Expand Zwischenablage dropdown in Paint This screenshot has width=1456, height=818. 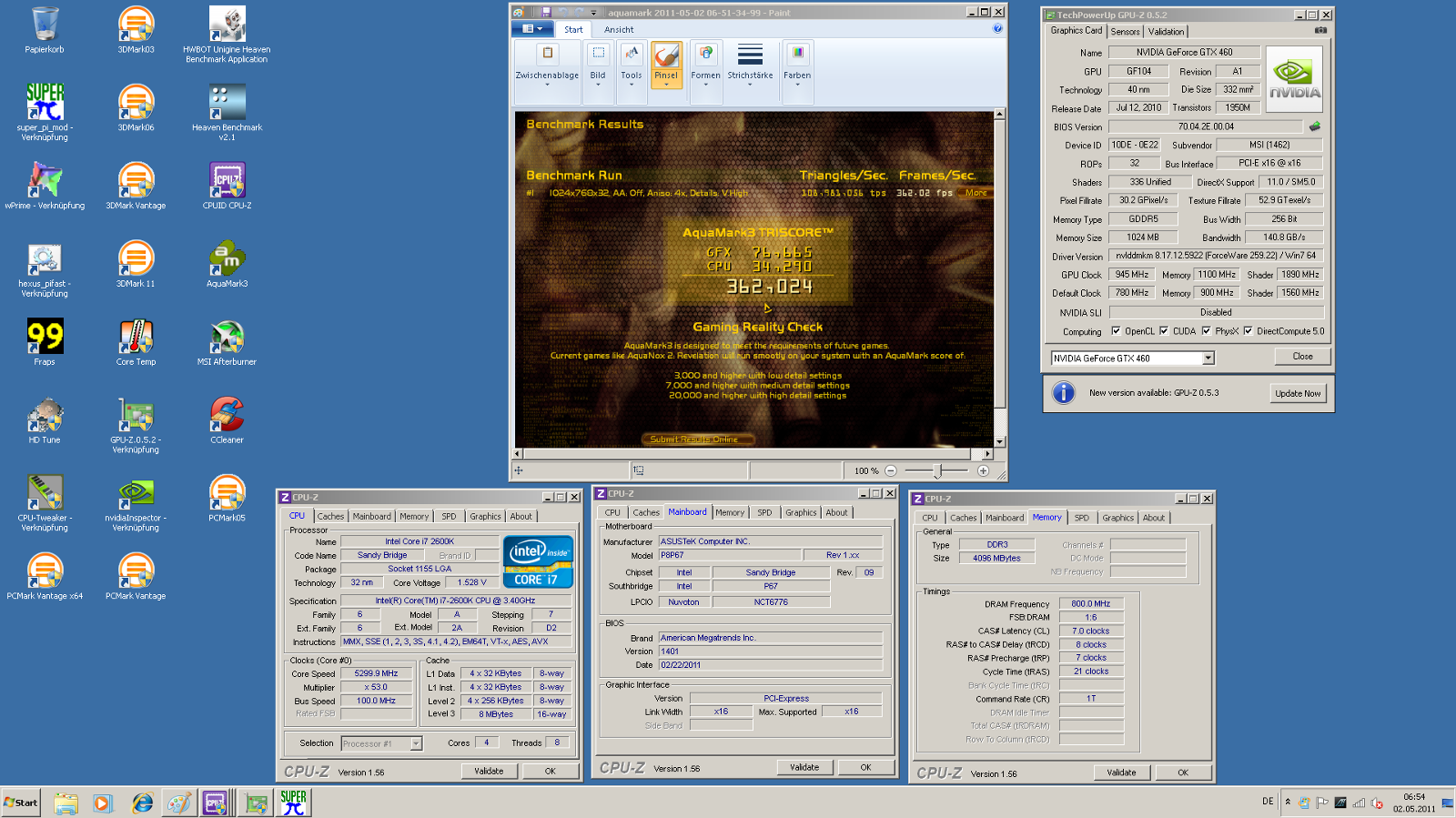pyautogui.click(x=547, y=85)
